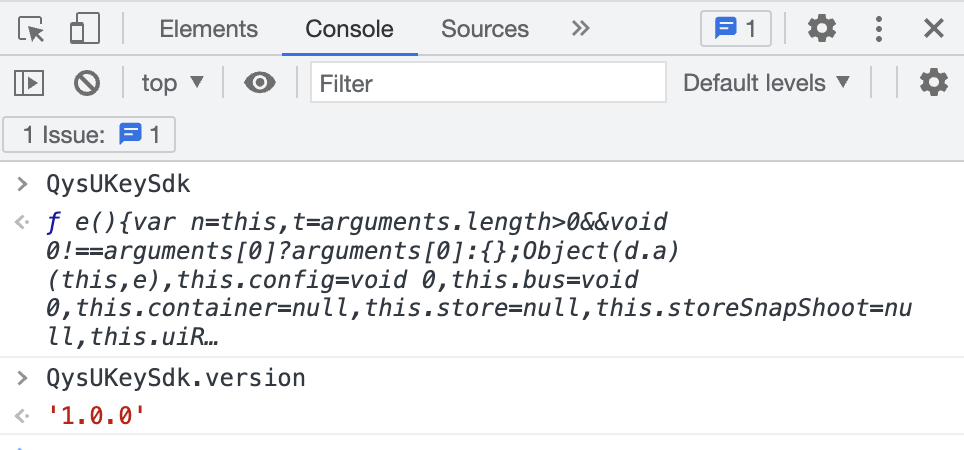Open the Default levels dropdown
This screenshot has height=450, width=964.
(x=766, y=82)
